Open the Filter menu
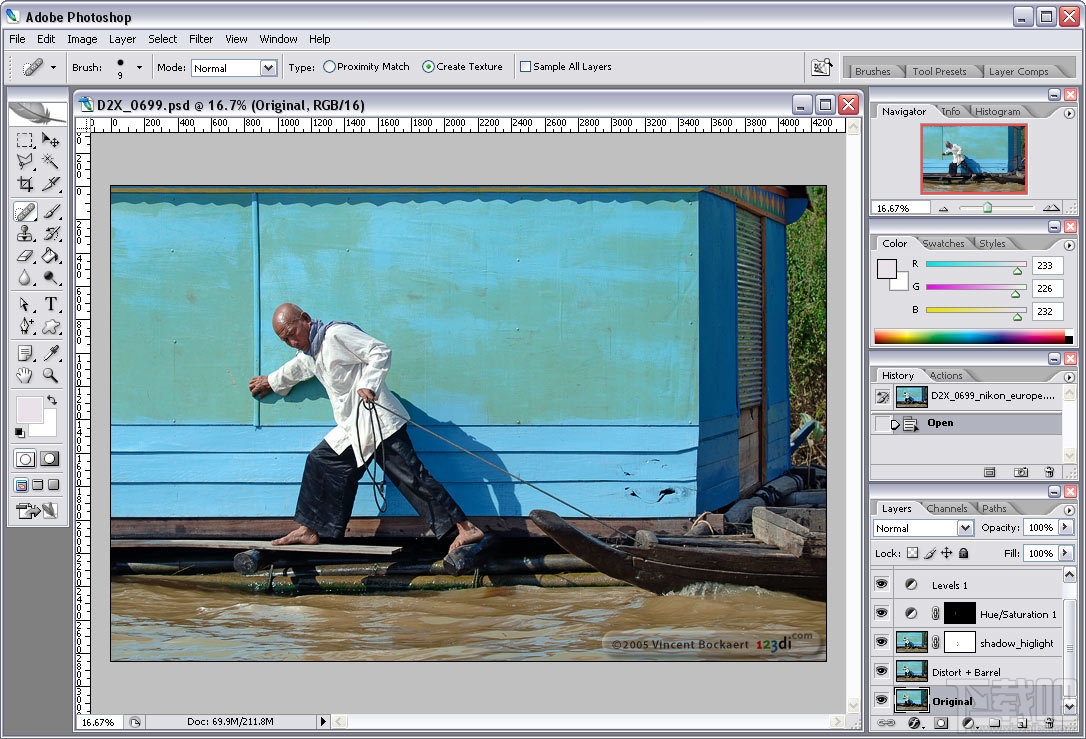 tap(200, 39)
